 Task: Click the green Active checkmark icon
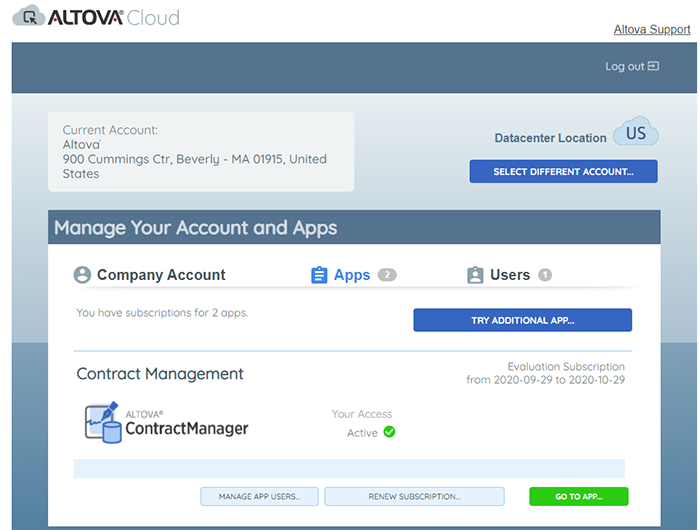(x=389, y=432)
